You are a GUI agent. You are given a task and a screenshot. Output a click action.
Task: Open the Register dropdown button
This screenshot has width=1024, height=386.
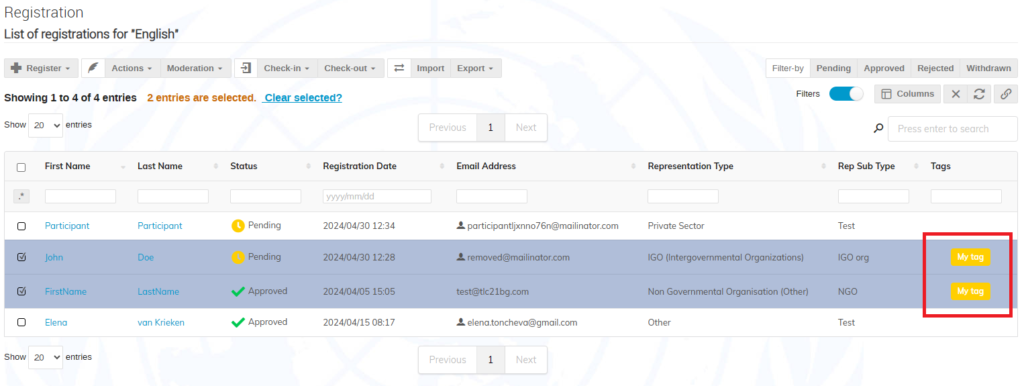[41, 68]
